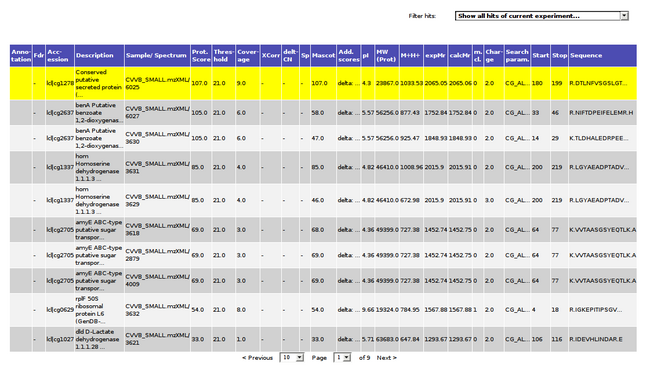The width and height of the screenshot is (650, 376).
Task: Click the Coverage column header
Action: (247, 56)
